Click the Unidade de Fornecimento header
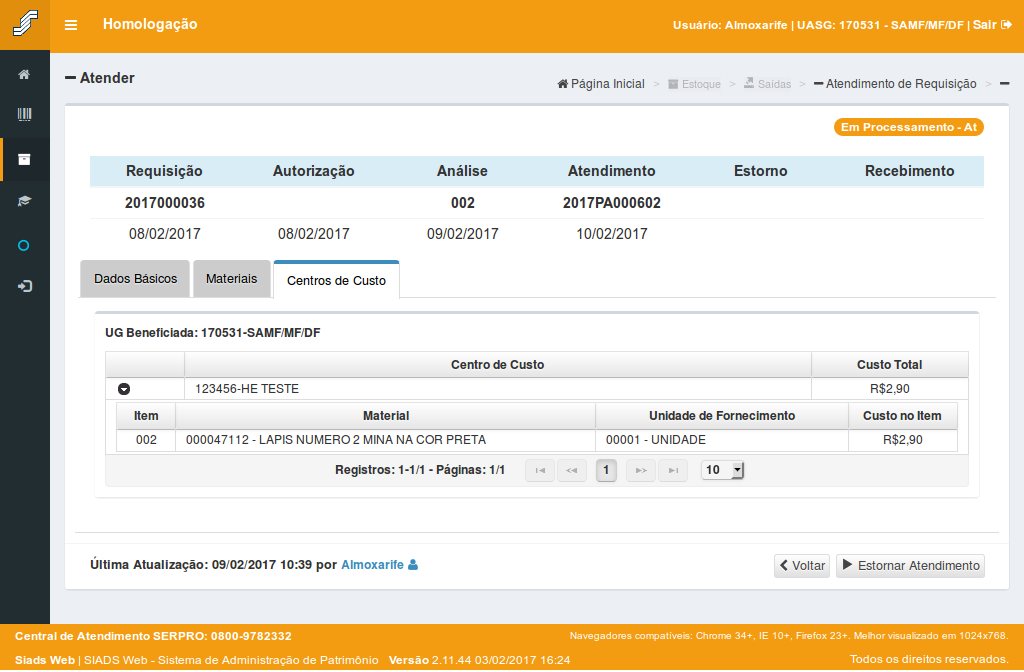Viewport: 1024px width, 672px height. pos(722,416)
